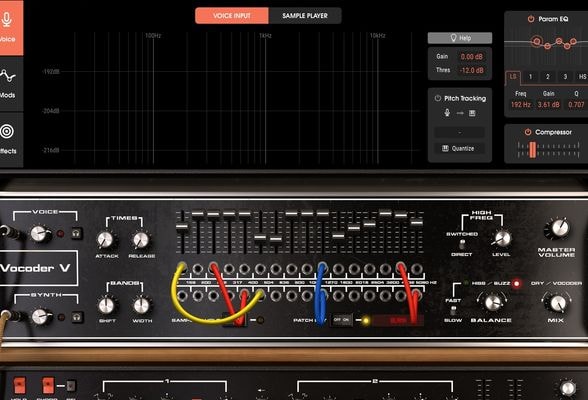Click the Q value 0.707
This screenshot has width=588, height=400.
click(x=576, y=105)
